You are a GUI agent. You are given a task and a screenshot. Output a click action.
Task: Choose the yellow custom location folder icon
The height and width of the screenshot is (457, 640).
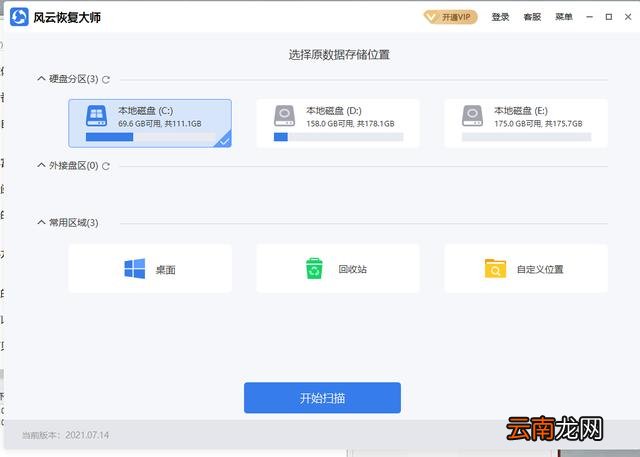click(x=495, y=269)
